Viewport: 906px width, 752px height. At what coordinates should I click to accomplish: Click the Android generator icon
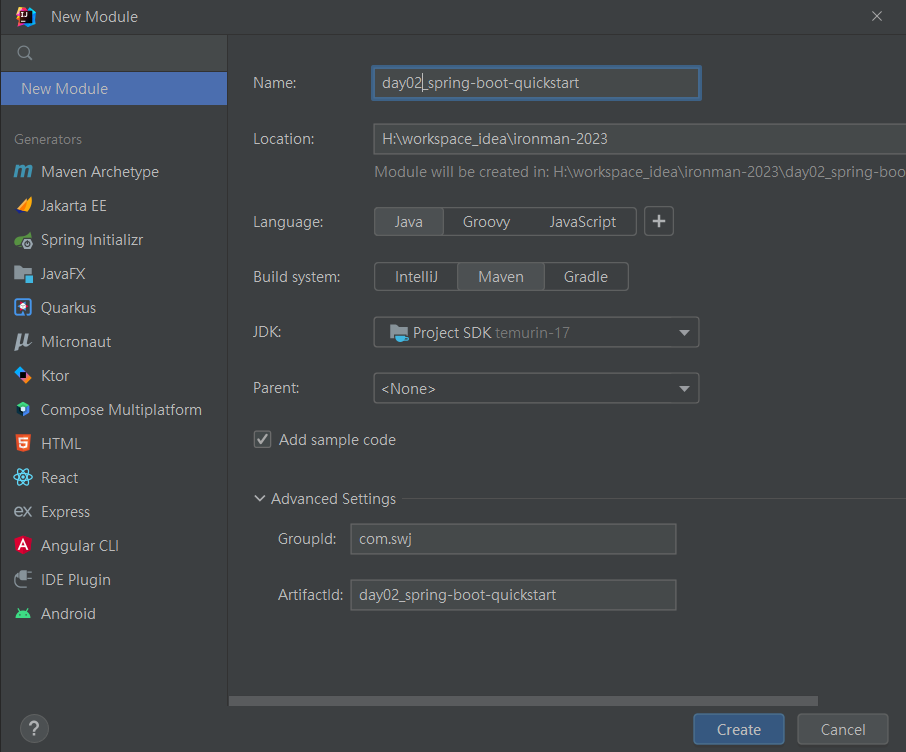tap(23, 614)
